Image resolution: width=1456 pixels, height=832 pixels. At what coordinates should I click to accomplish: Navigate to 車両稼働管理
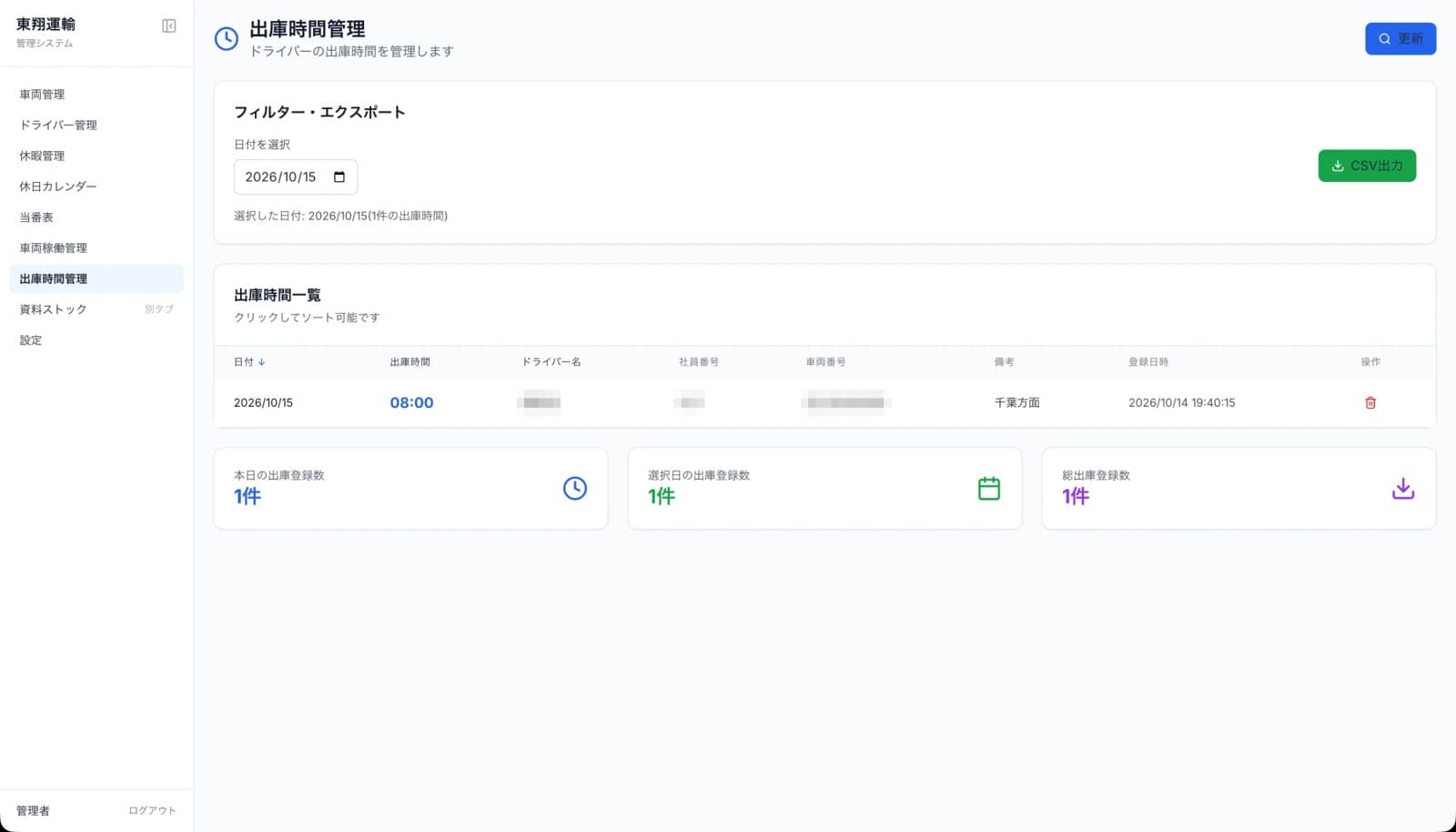point(96,248)
